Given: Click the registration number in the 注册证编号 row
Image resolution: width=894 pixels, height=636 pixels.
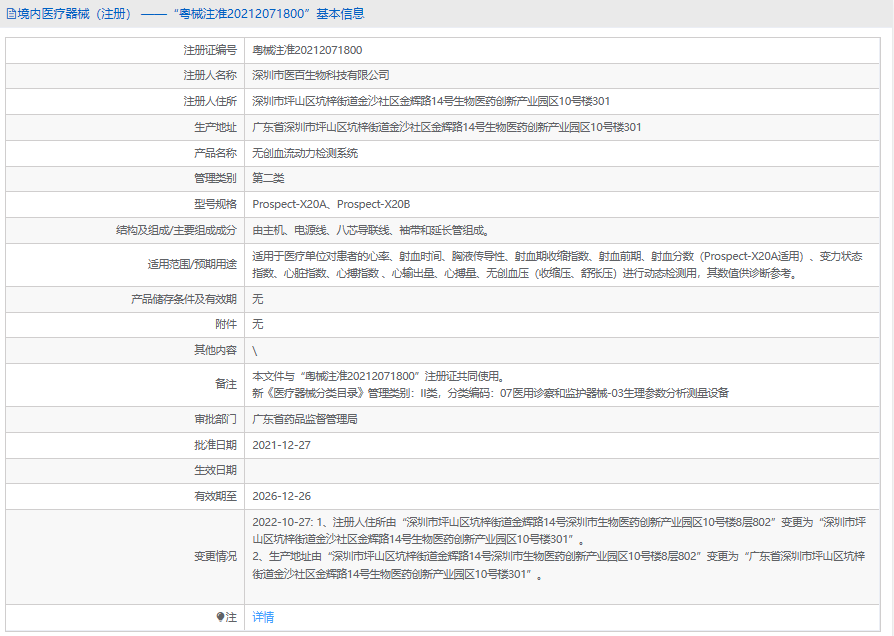Looking at the screenshot, I should click(307, 50).
